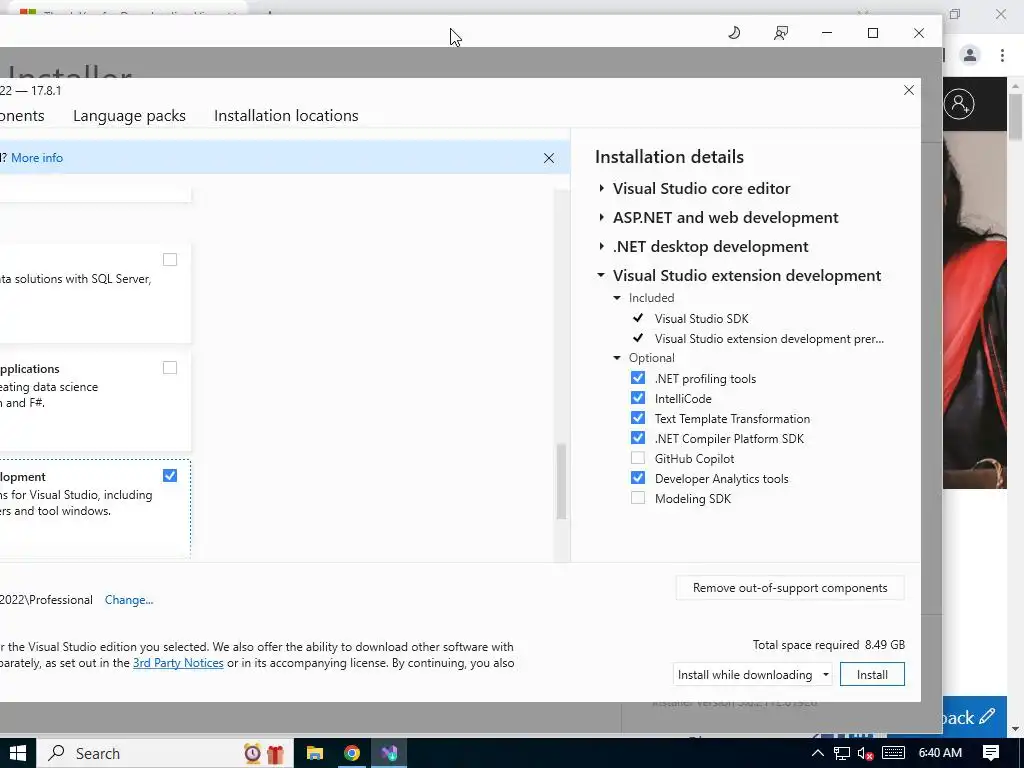Select Visual Studio SDK included item
The image size is (1024, 768).
click(x=701, y=319)
